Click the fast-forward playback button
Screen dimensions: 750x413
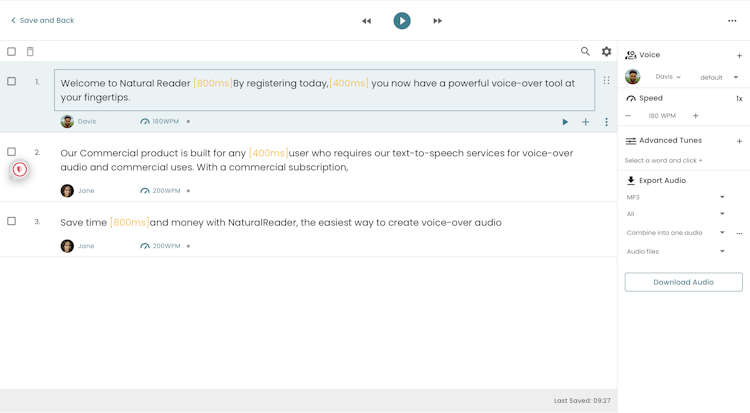(437, 21)
